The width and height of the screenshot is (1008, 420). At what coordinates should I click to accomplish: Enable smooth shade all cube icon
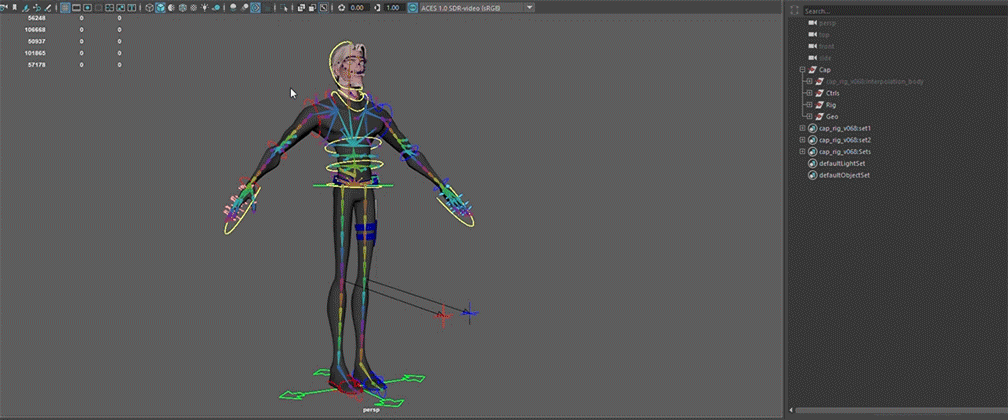click(160, 7)
